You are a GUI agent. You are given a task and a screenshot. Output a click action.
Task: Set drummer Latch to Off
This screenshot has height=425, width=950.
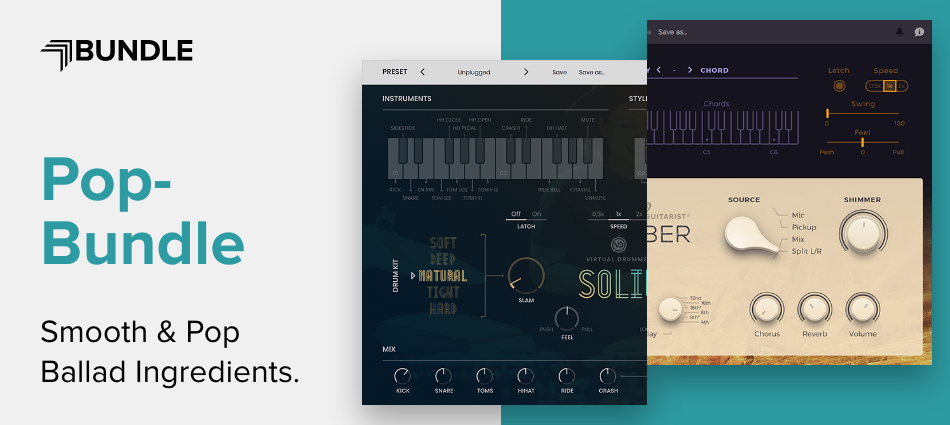516,214
